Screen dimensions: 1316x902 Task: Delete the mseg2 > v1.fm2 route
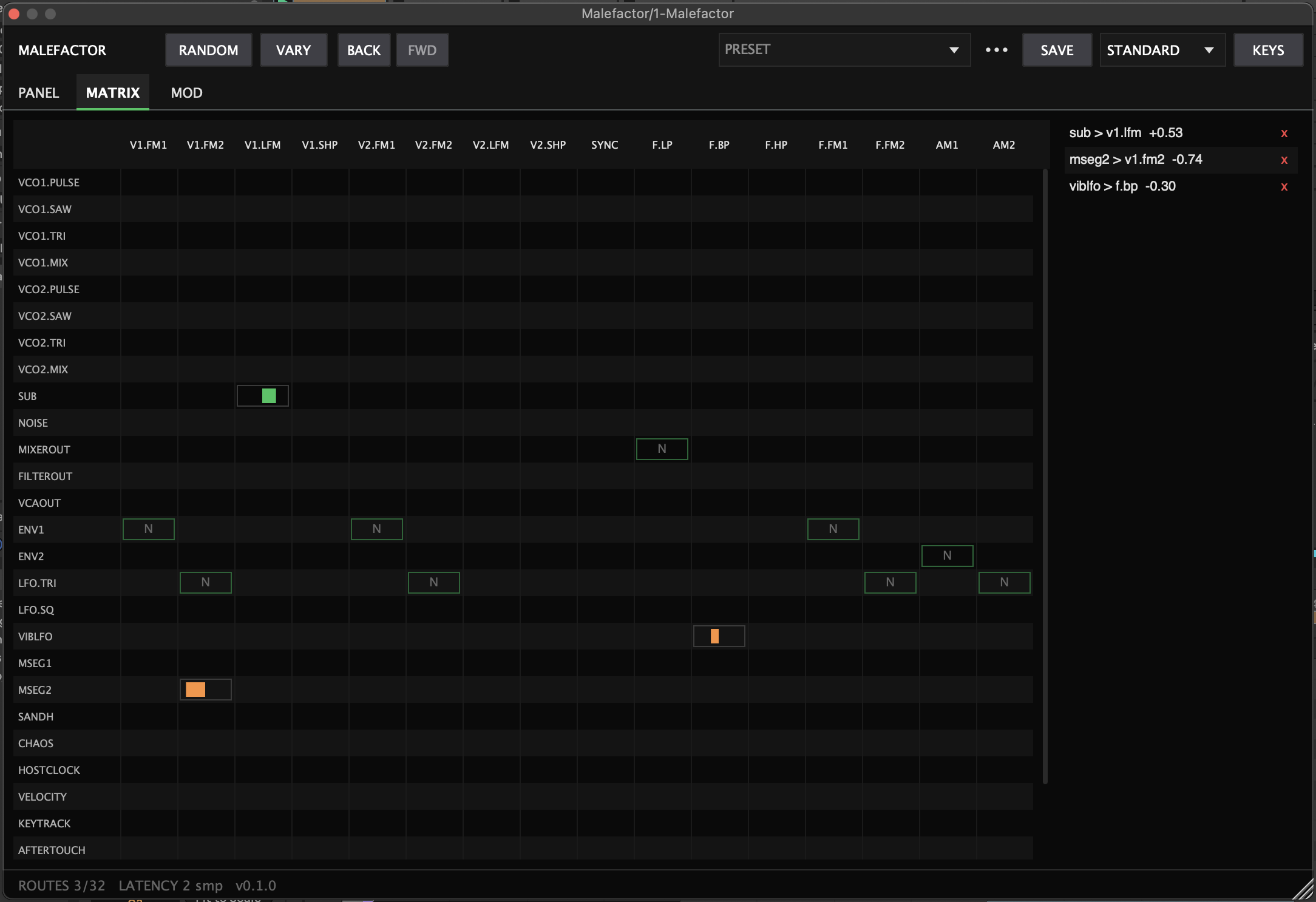1284,160
